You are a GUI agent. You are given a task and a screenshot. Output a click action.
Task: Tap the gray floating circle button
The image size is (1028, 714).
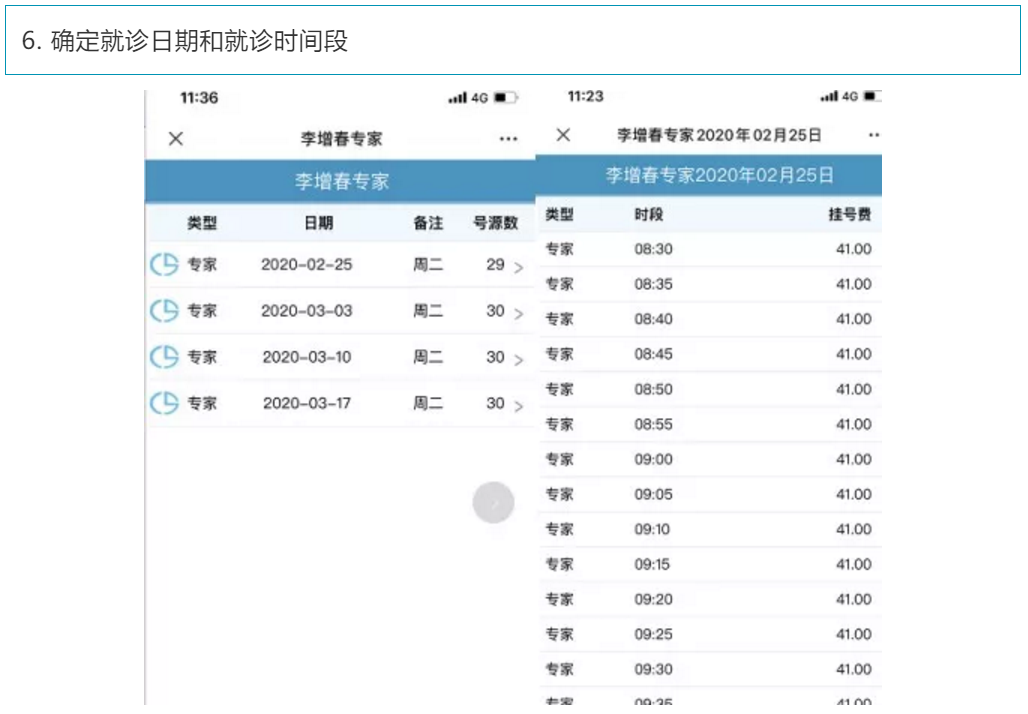pos(493,503)
